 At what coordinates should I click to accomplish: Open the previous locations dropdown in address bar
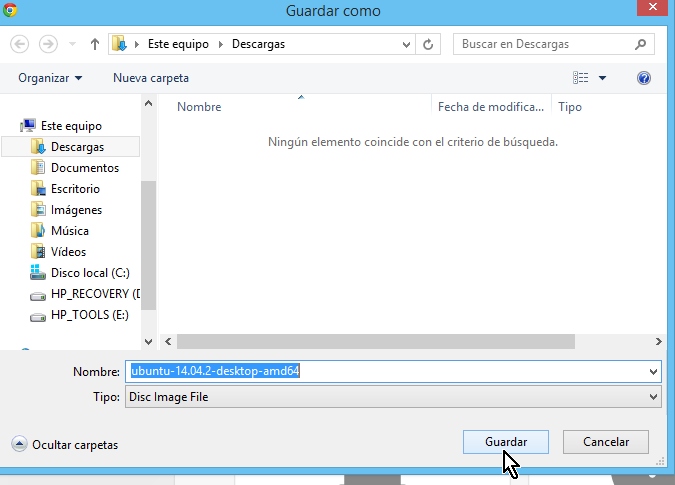coord(406,44)
